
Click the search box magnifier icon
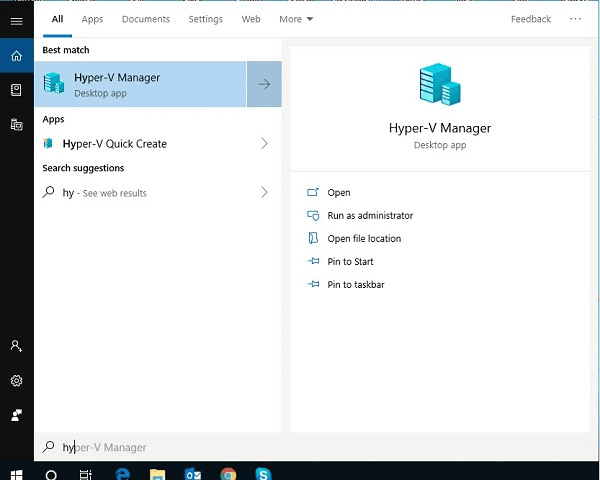pos(48,446)
